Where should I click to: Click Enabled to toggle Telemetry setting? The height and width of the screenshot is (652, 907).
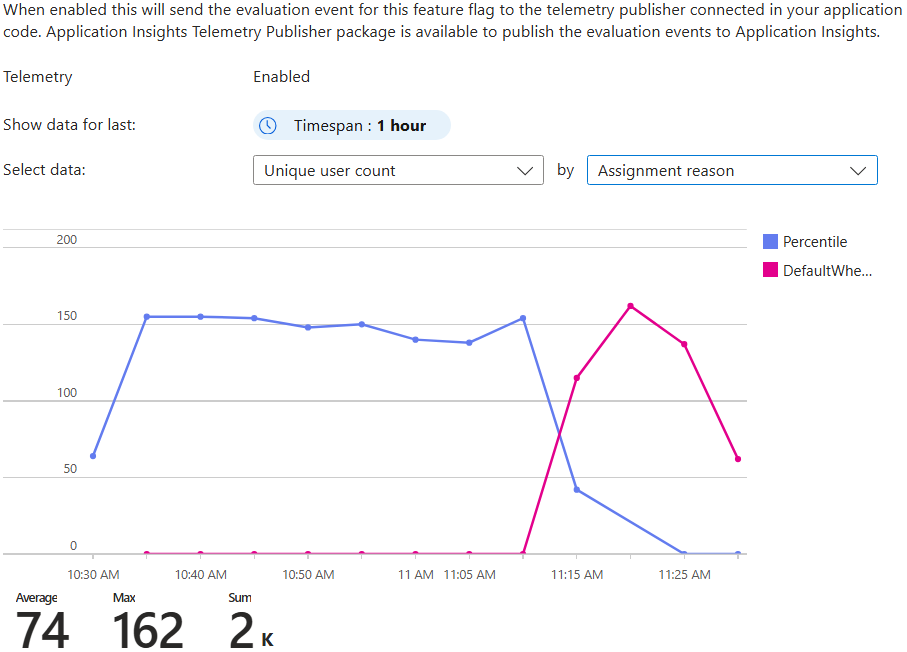pyautogui.click(x=281, y=76)
